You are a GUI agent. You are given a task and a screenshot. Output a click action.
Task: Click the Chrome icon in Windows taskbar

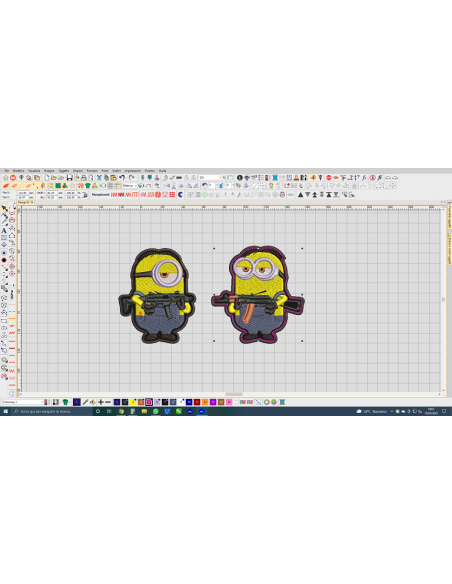[121, 411]
